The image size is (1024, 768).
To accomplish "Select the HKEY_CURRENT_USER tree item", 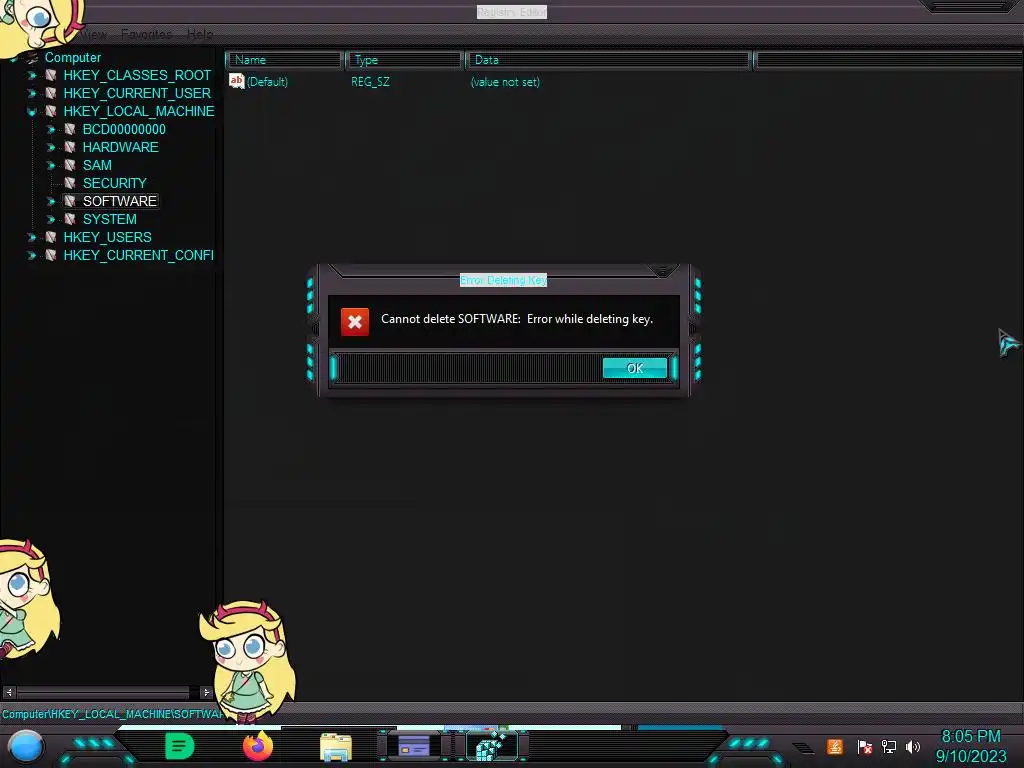I will click(137, 93).
